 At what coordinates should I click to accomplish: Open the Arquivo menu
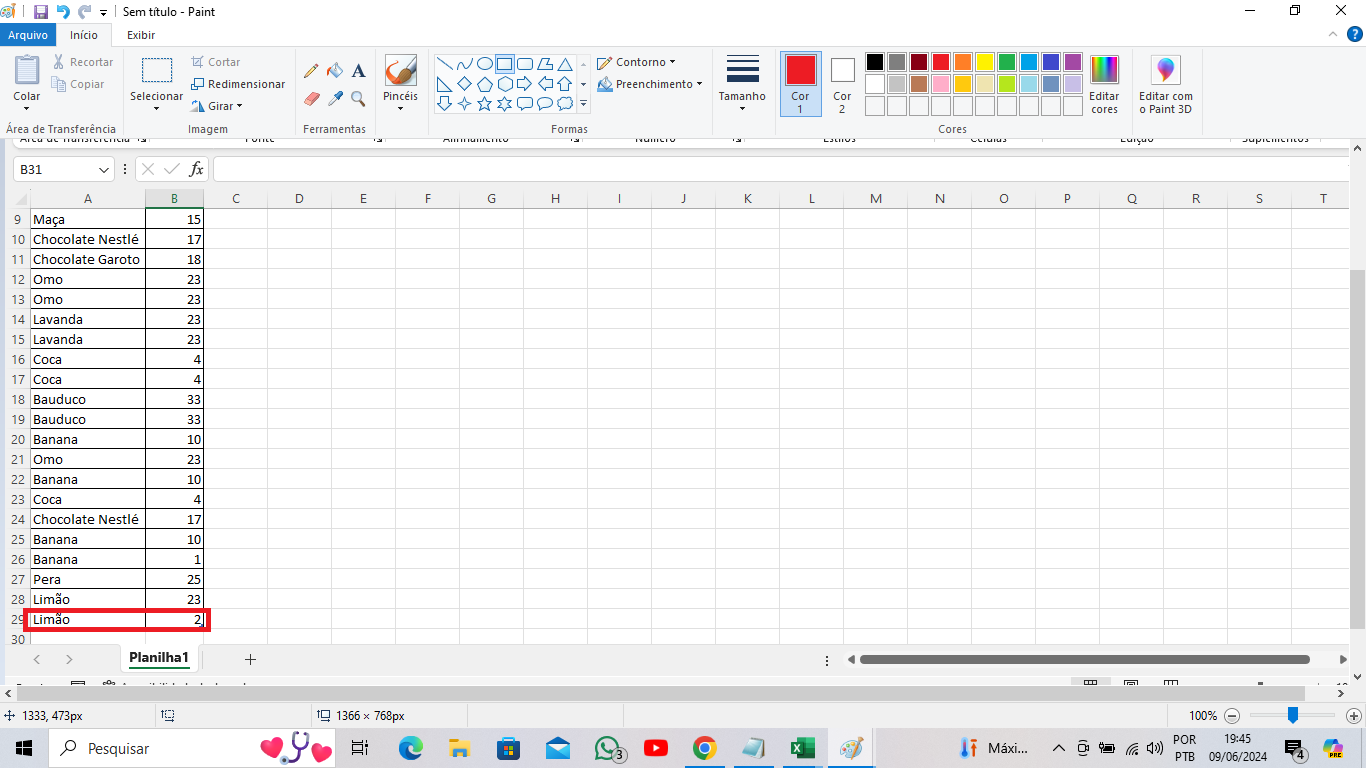point(28,35)
